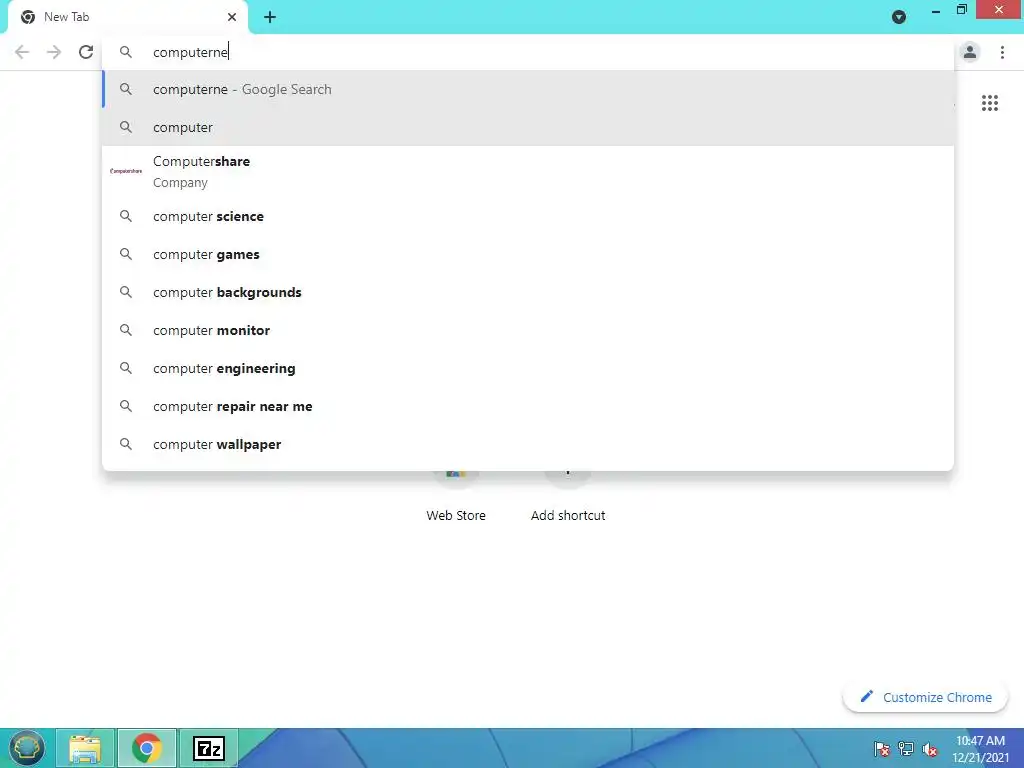Screen dimensions: 1024x768
Task: Pick the 'computer wallpaper' suggestion
Action: [528, 443]
